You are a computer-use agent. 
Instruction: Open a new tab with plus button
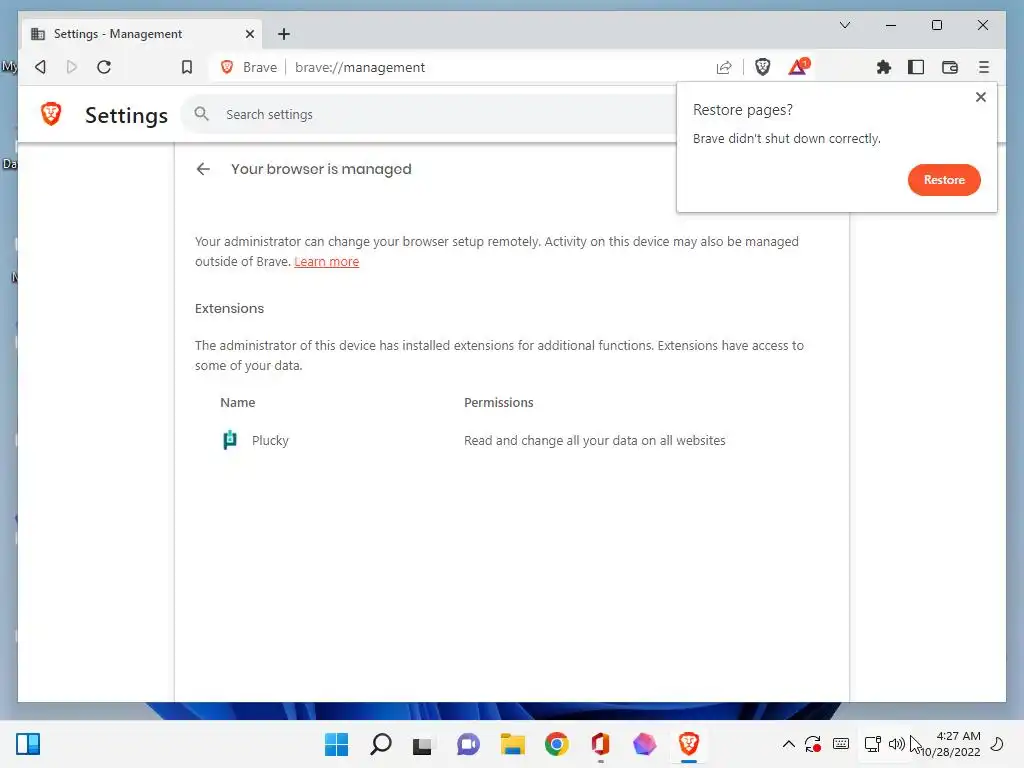point(283,34)
